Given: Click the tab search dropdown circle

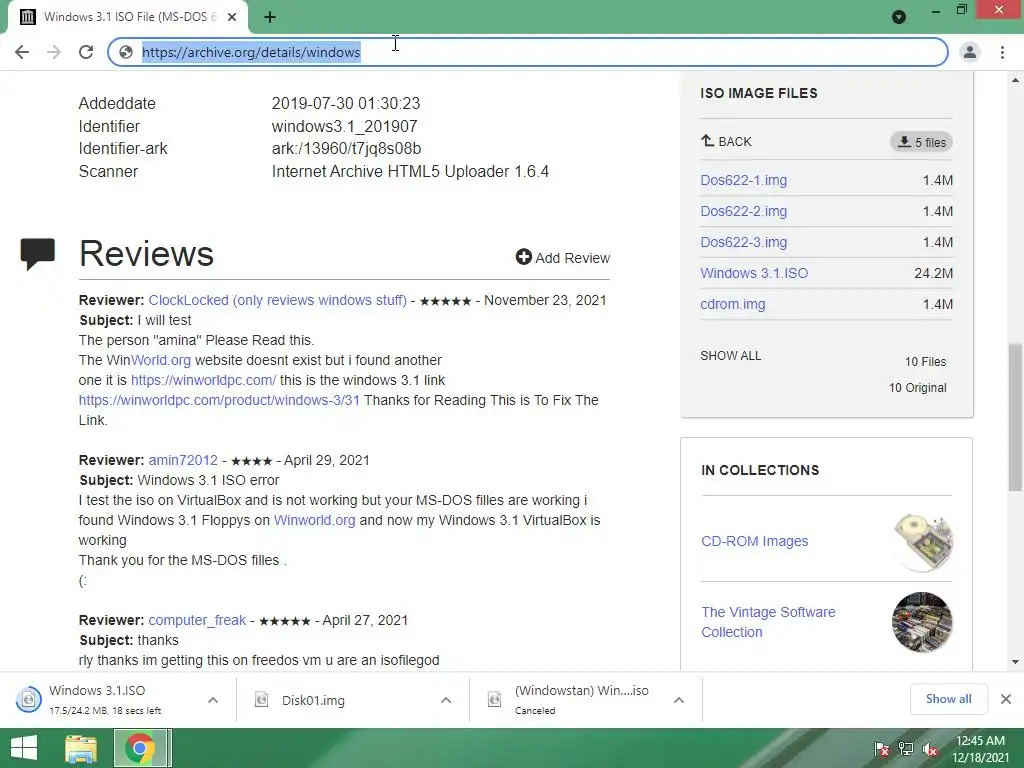Looking at the screenshot, I should (x=899, y=17).
